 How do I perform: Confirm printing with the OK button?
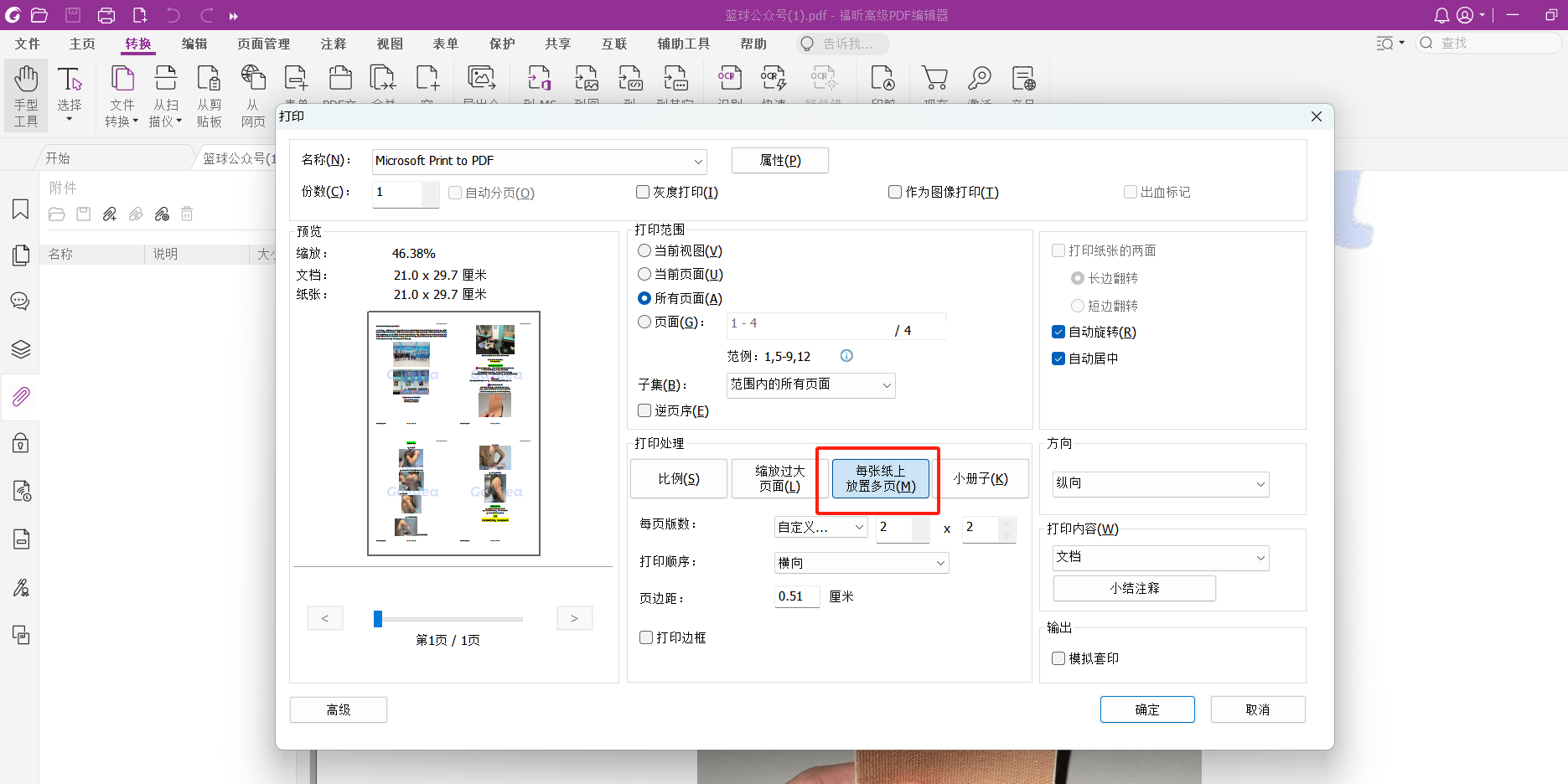point(1147,709)
